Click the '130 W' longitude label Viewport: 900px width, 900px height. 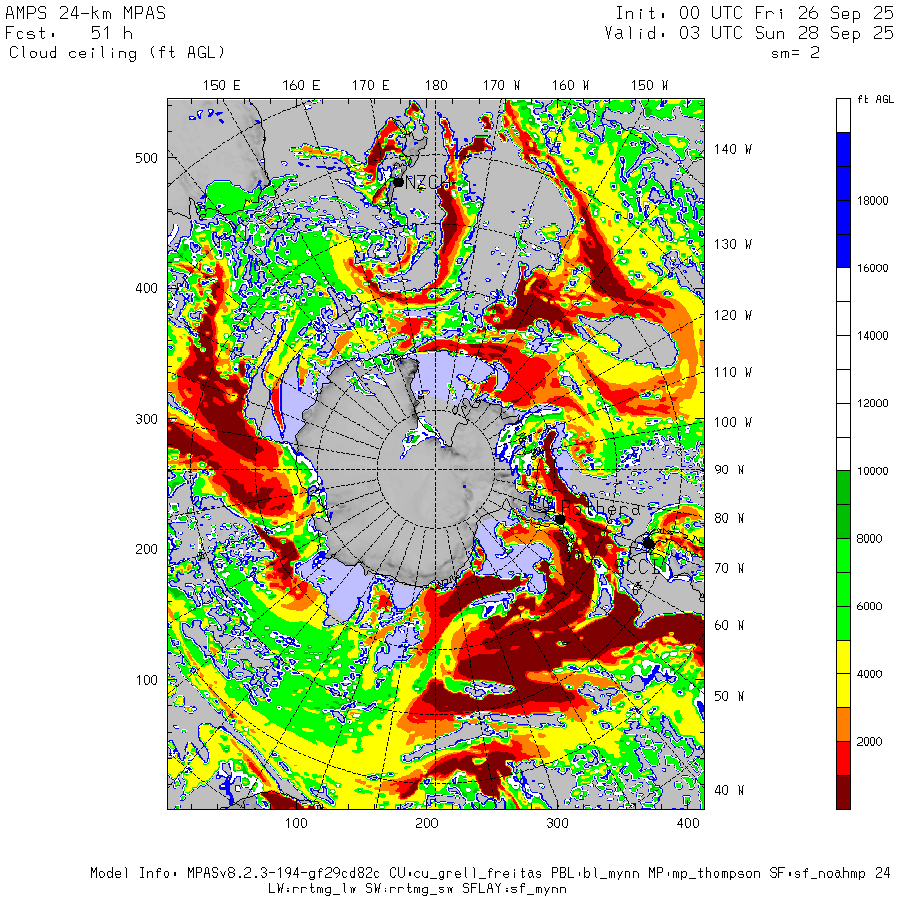pyautogui.click(x=733, y=245)
